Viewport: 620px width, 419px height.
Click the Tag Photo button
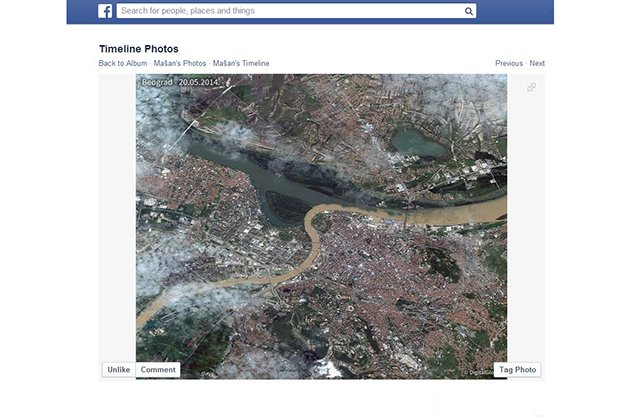(x=518, y=370)
